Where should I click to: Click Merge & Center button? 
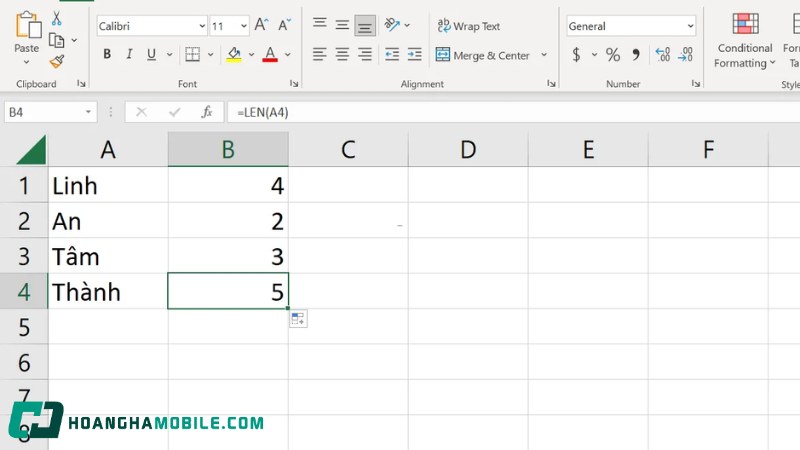pyautogui.click(x=483, y=55)
